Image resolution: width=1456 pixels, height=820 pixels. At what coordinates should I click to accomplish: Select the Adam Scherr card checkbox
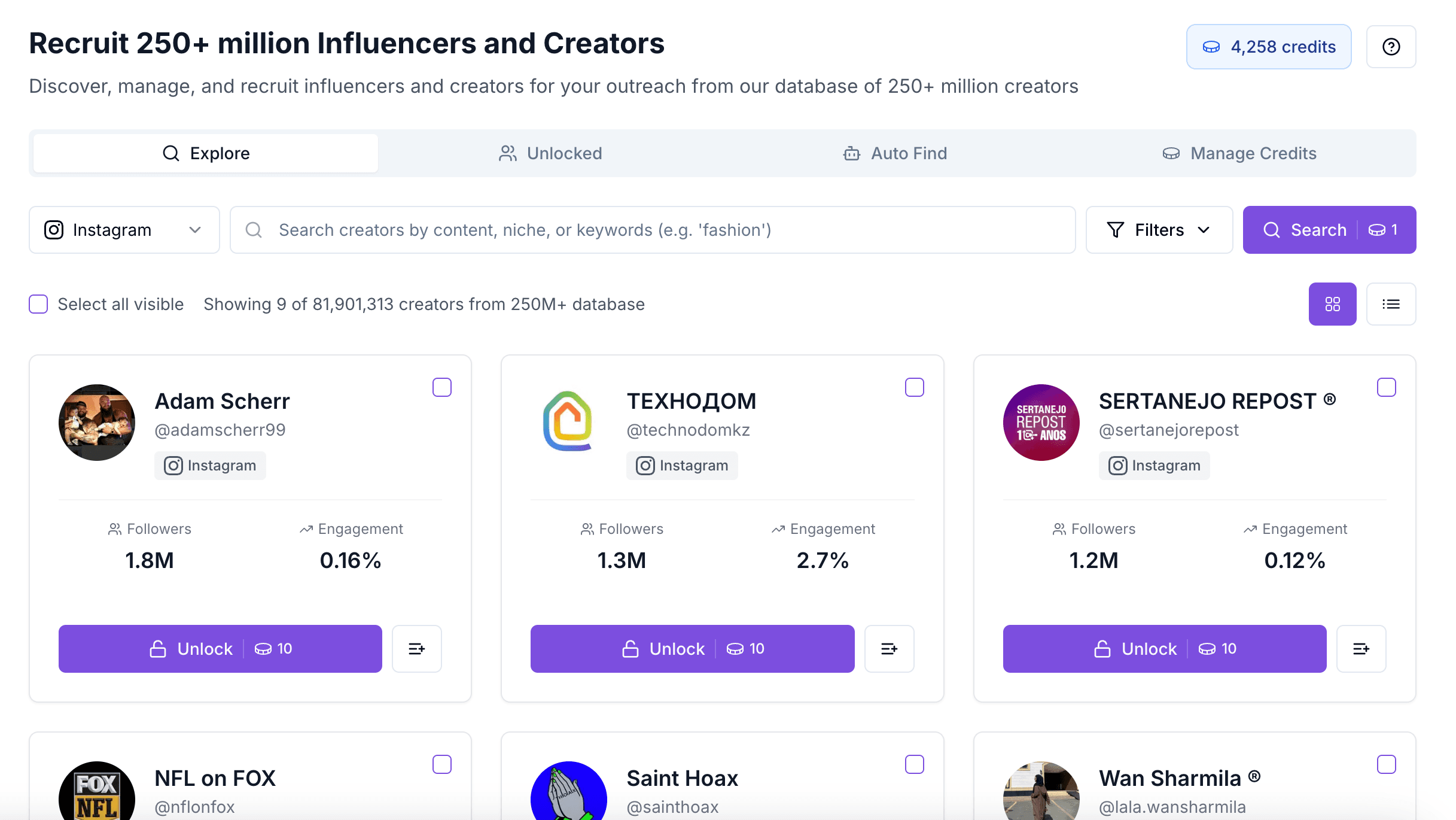[442, 387]
